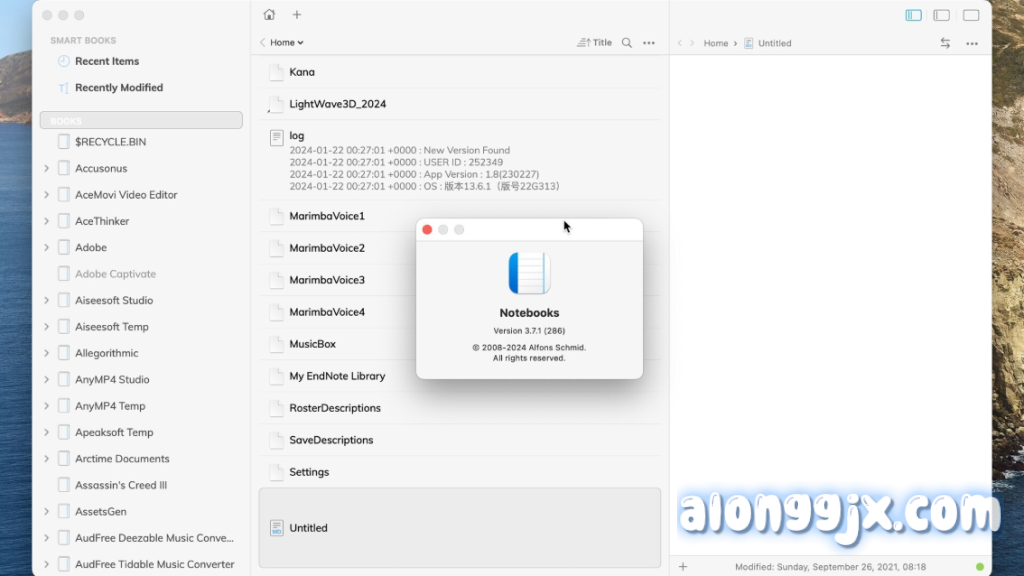Click the Home icon in toolbar
Image resolution: width=1024 pixels, height=576 pixels.
click(x=269, y=15)
